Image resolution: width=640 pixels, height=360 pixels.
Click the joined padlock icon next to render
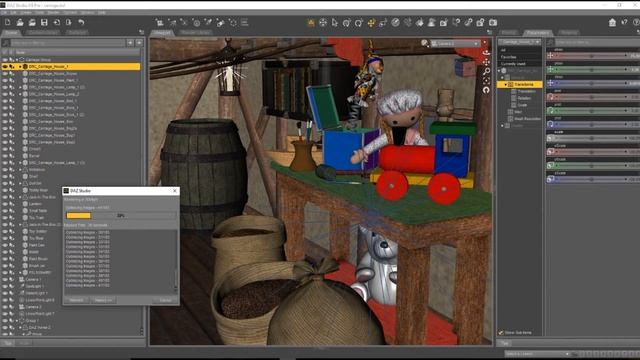[x=481, y=22]
